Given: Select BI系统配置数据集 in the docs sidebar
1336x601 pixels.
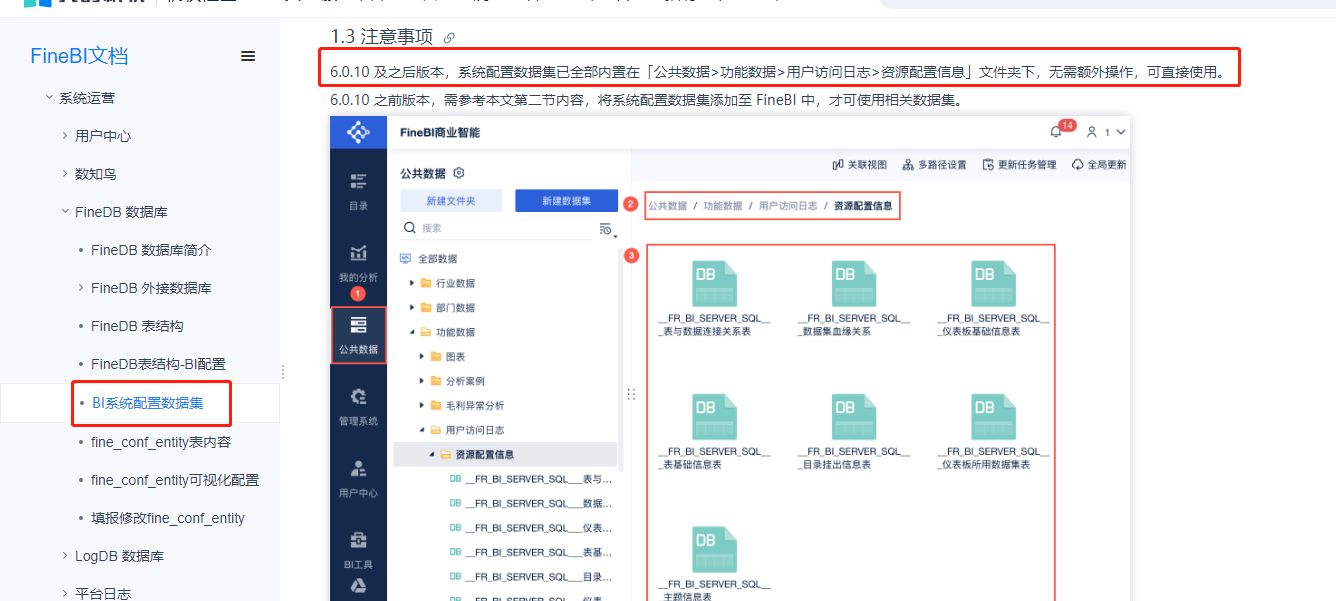Looking at the screenshot, I should click(x=148, y=403).
